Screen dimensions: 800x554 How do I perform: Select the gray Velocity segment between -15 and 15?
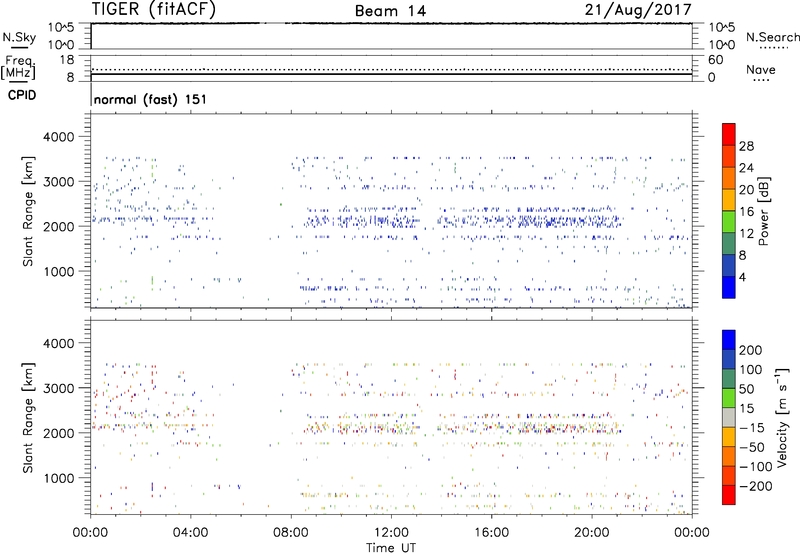coord(729,418)
